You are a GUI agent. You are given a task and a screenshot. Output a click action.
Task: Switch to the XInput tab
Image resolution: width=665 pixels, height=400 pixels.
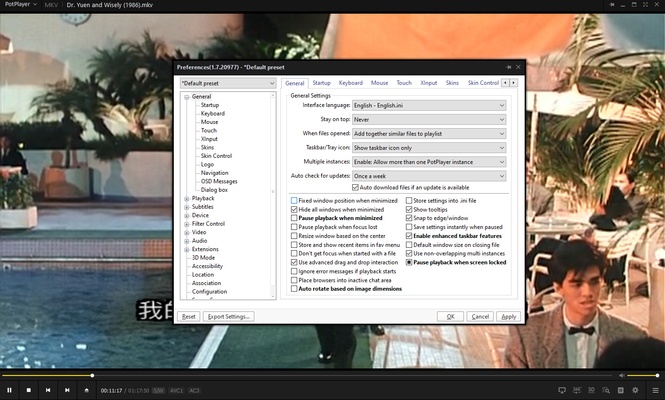pos(429,83)
